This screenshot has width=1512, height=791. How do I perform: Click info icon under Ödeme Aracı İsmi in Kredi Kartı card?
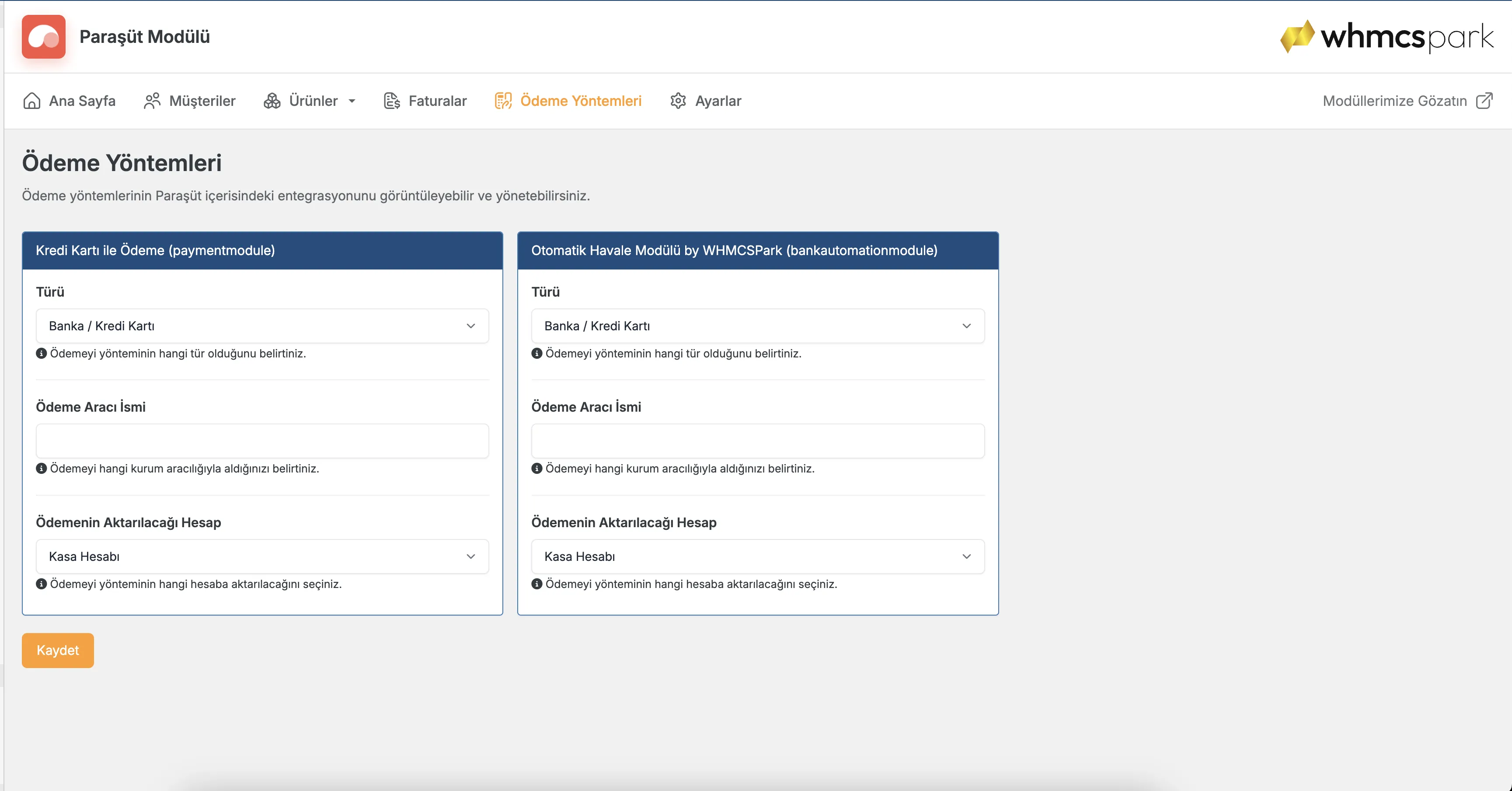[x=41, y=469]
